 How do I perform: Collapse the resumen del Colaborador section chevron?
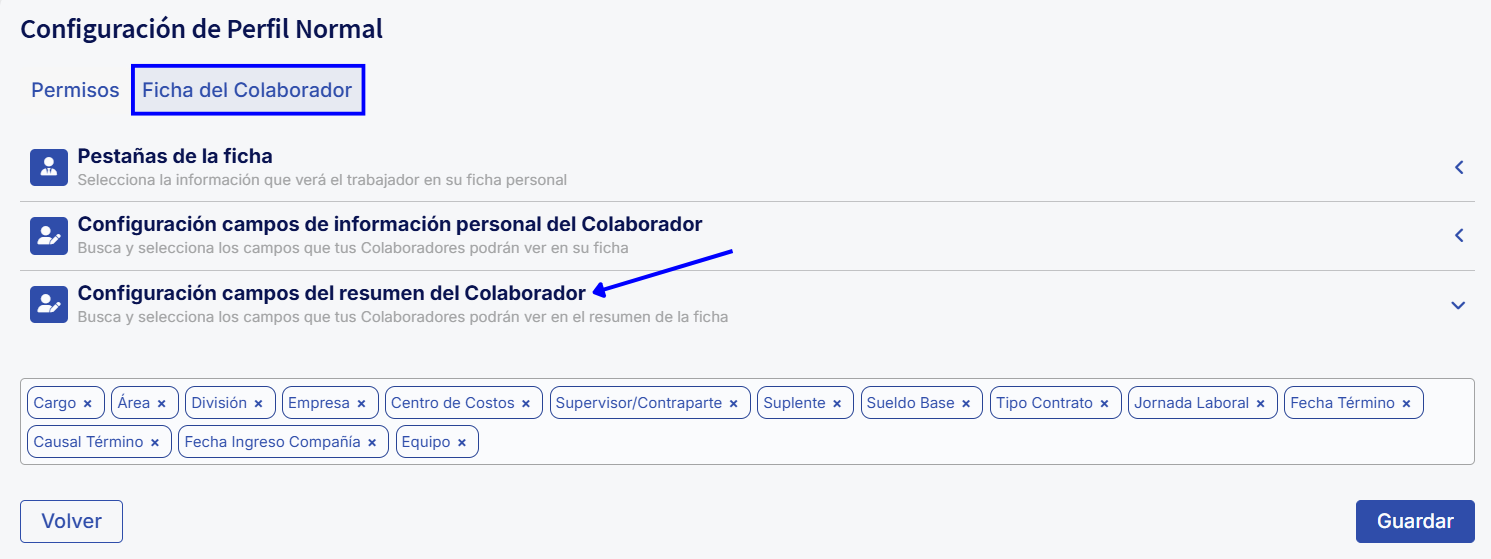[x=1458, y=305]
